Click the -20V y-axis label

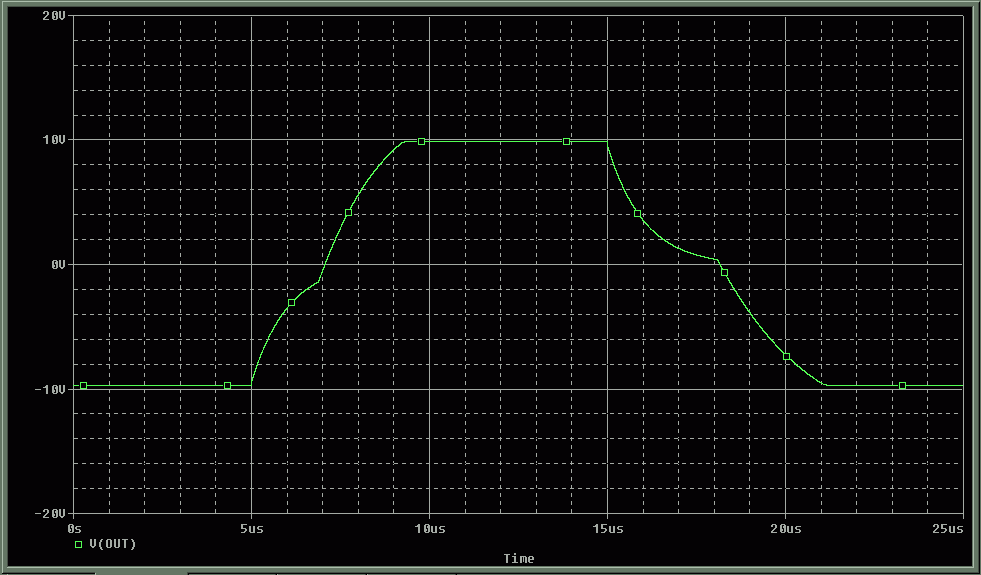click(50, 513)
